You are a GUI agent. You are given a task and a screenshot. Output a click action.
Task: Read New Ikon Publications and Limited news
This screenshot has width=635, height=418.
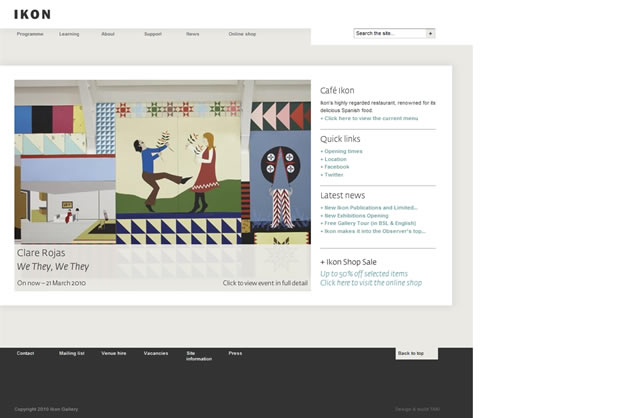pos(369,207)
